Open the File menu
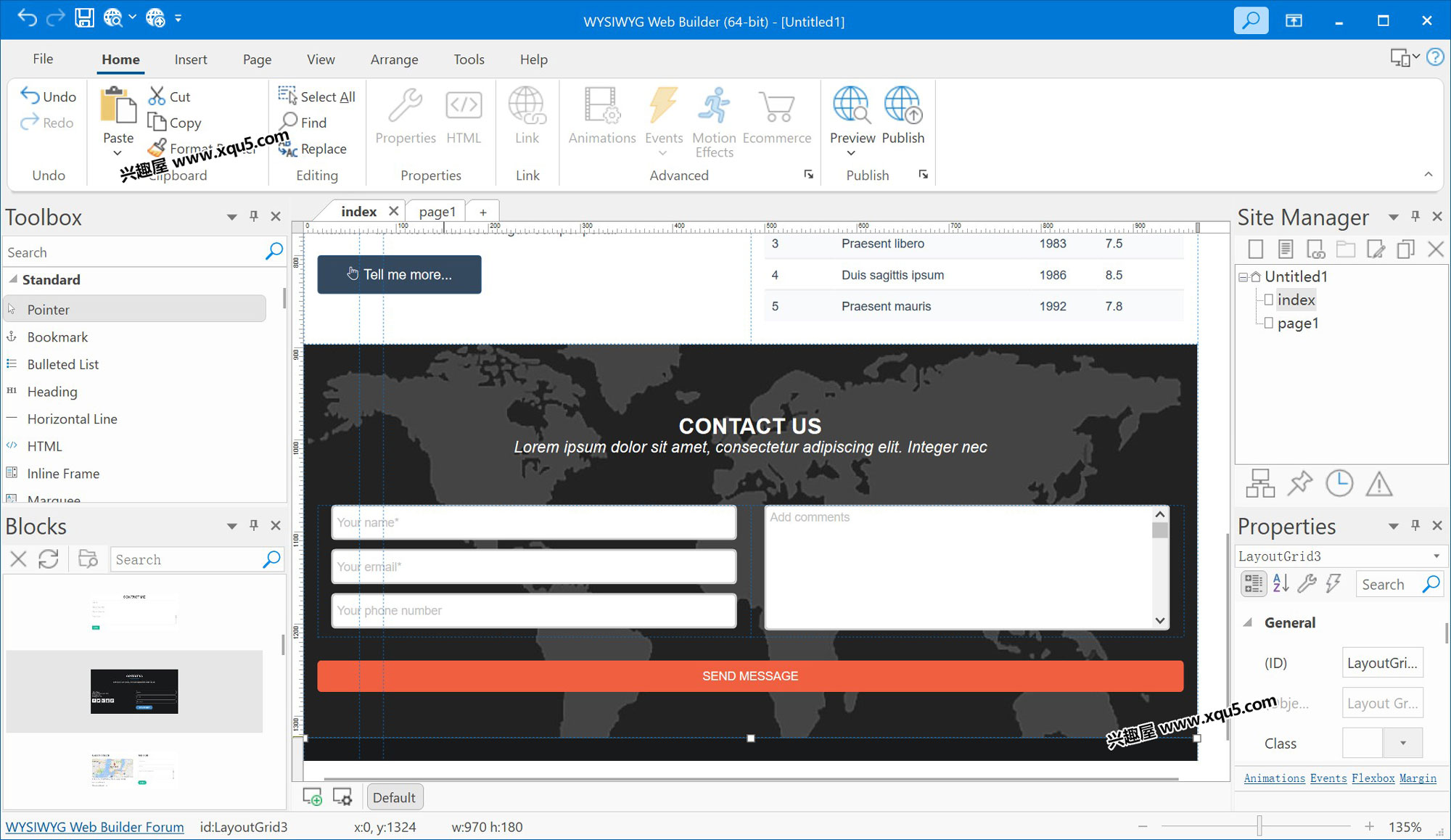The height and width of the screenshot is (840, 1451). (x=43, y=59)
